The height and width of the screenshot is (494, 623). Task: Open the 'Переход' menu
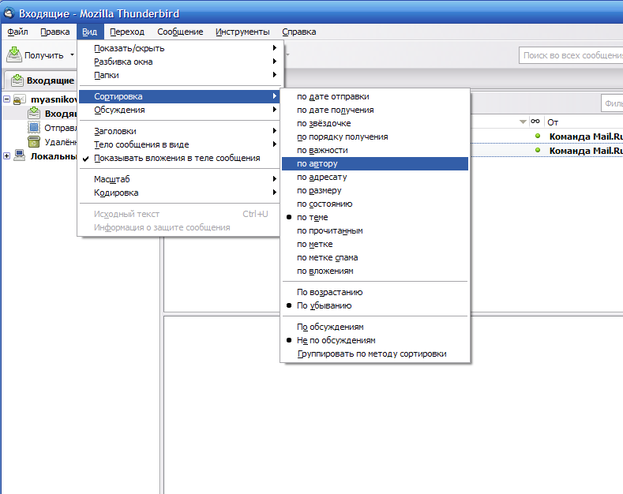pos(127,32)
